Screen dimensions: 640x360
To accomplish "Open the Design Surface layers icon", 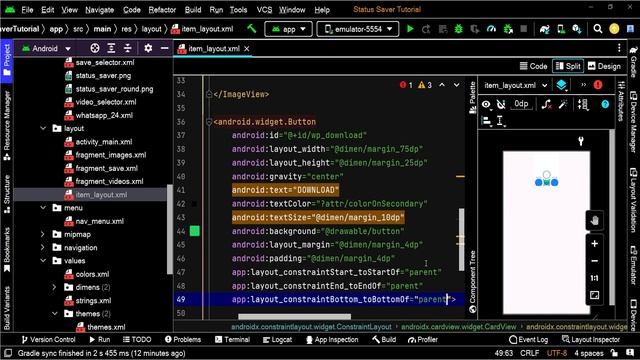I will click(561, 85).
